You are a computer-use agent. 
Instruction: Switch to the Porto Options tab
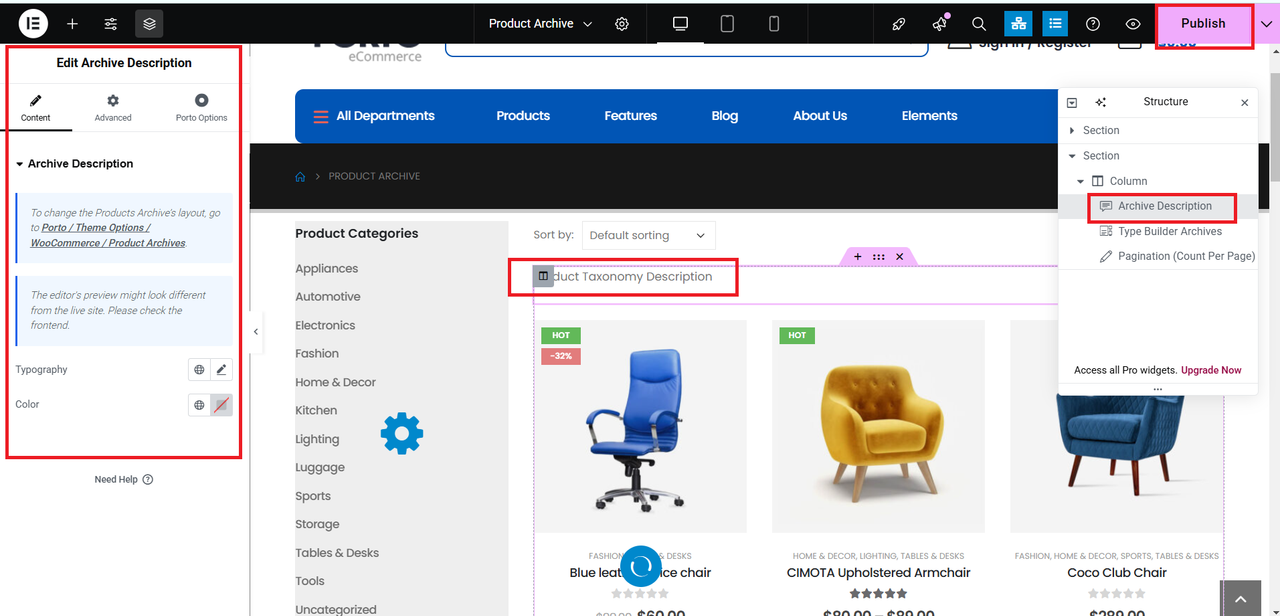[201, 108]
